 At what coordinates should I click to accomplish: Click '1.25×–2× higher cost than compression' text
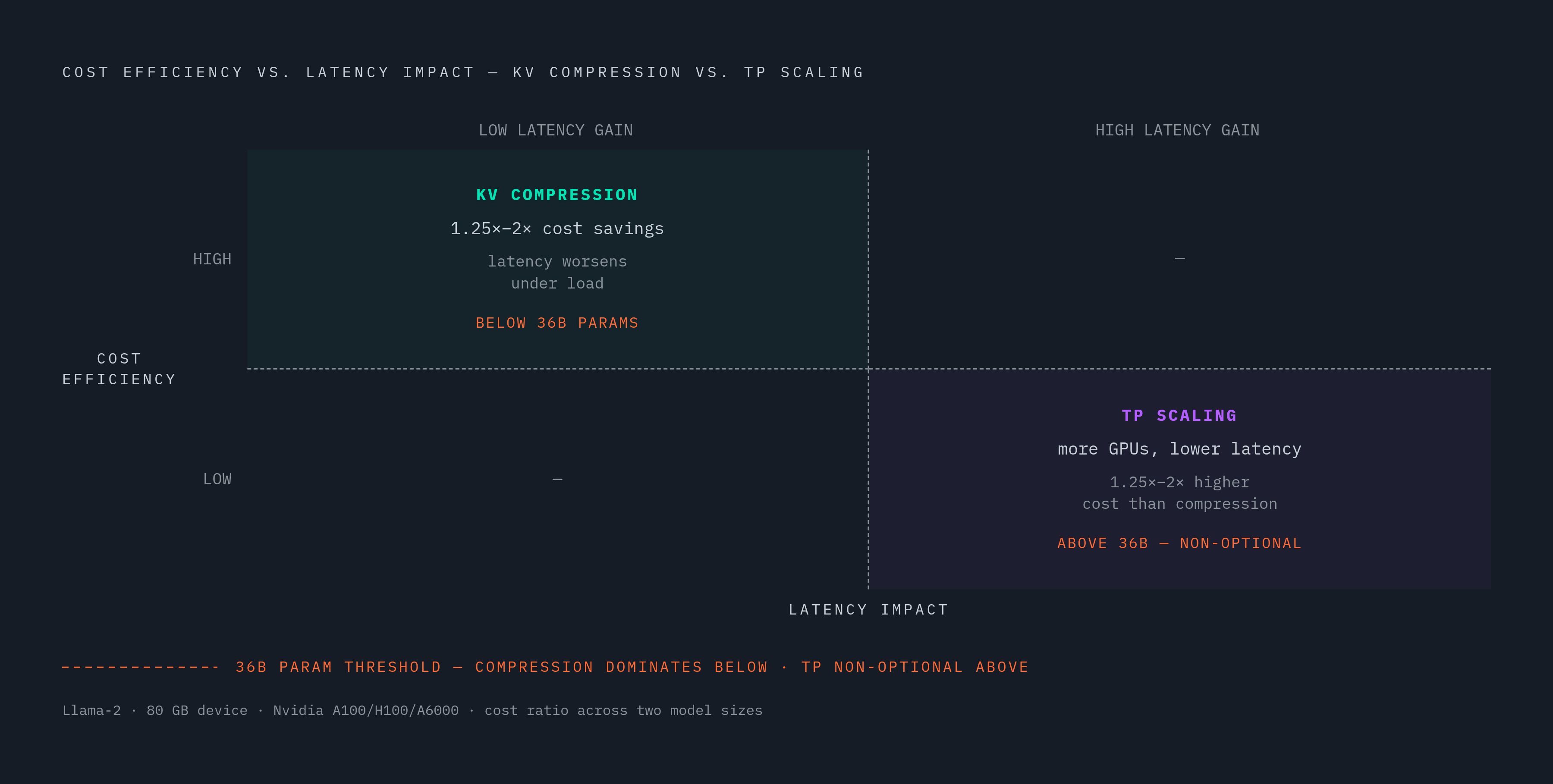pos(1180,493)
